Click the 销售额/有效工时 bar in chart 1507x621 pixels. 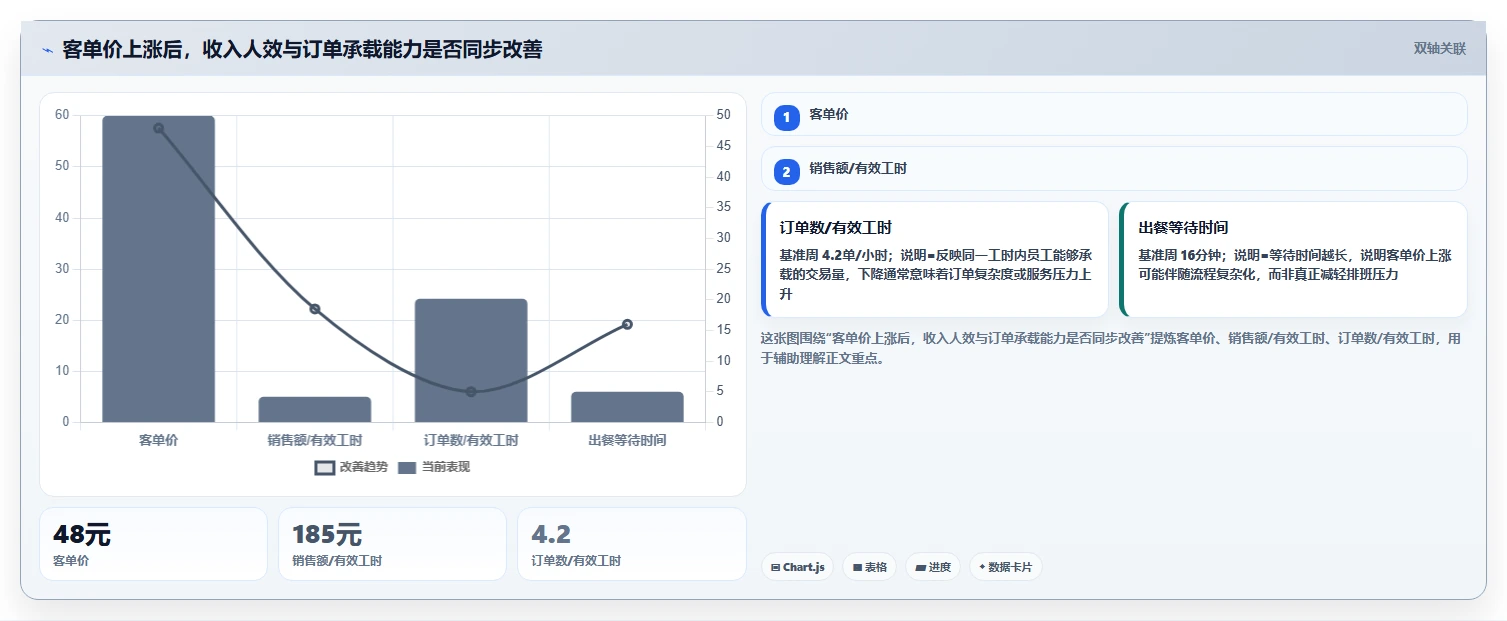314,409
